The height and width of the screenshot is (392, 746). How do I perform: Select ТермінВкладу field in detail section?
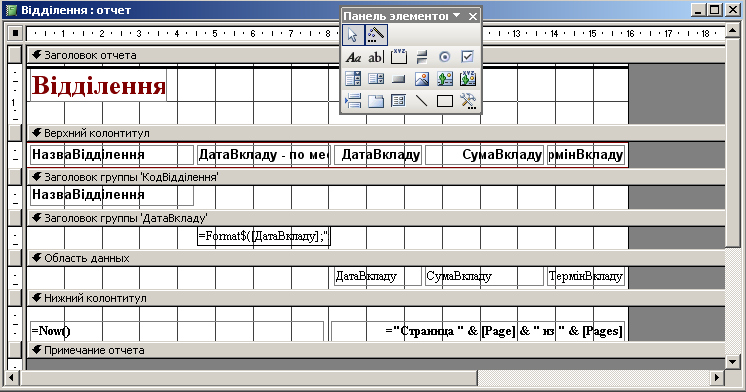click(586, 276)
